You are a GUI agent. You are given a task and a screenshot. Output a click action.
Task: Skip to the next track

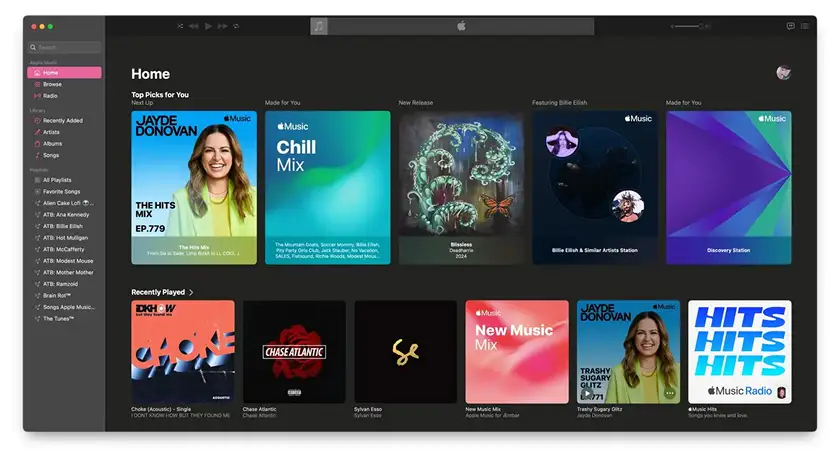pos(222,26)
